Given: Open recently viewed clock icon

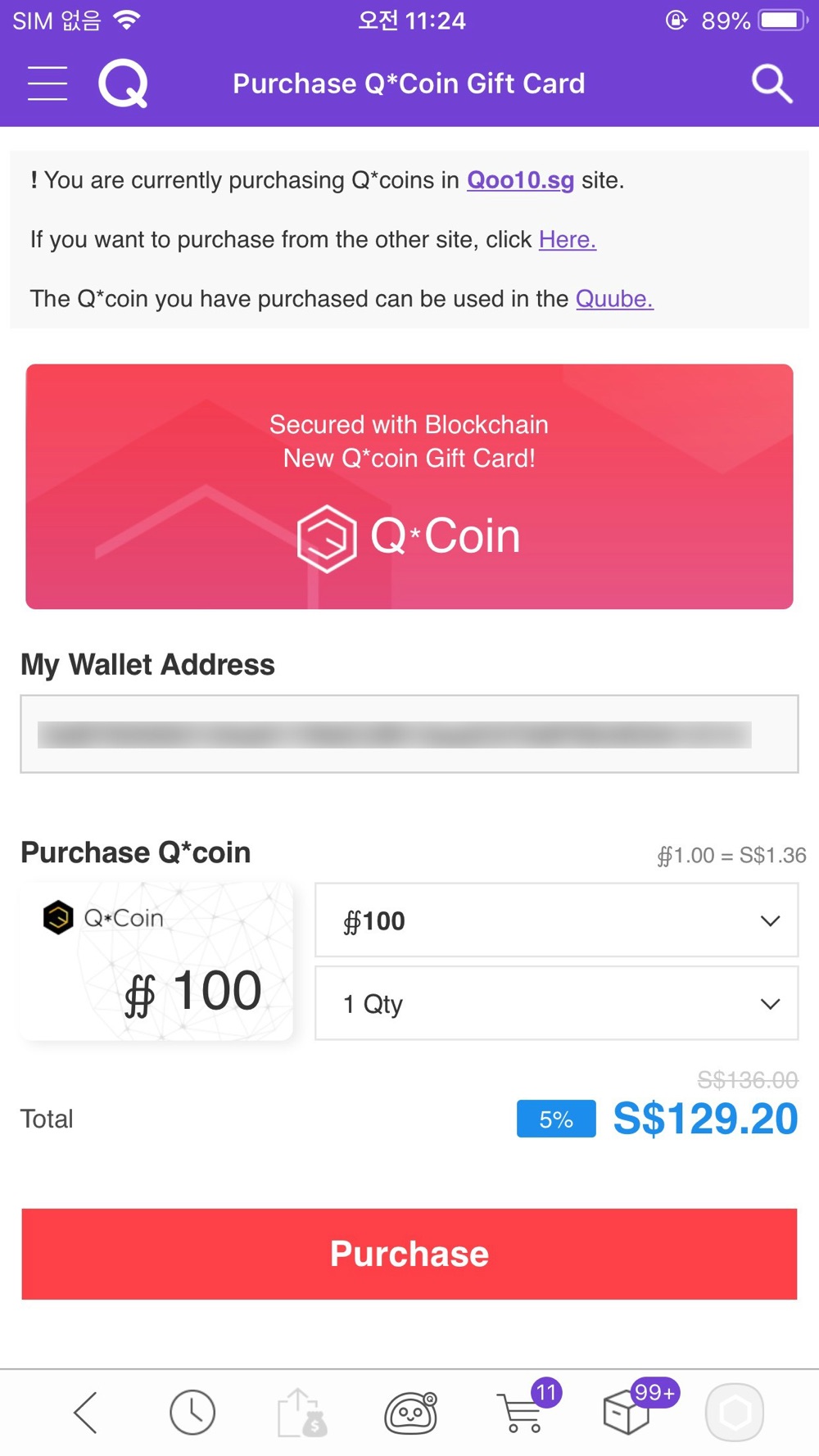Looking at the screenshot, I should click(x=192, y=1413).
